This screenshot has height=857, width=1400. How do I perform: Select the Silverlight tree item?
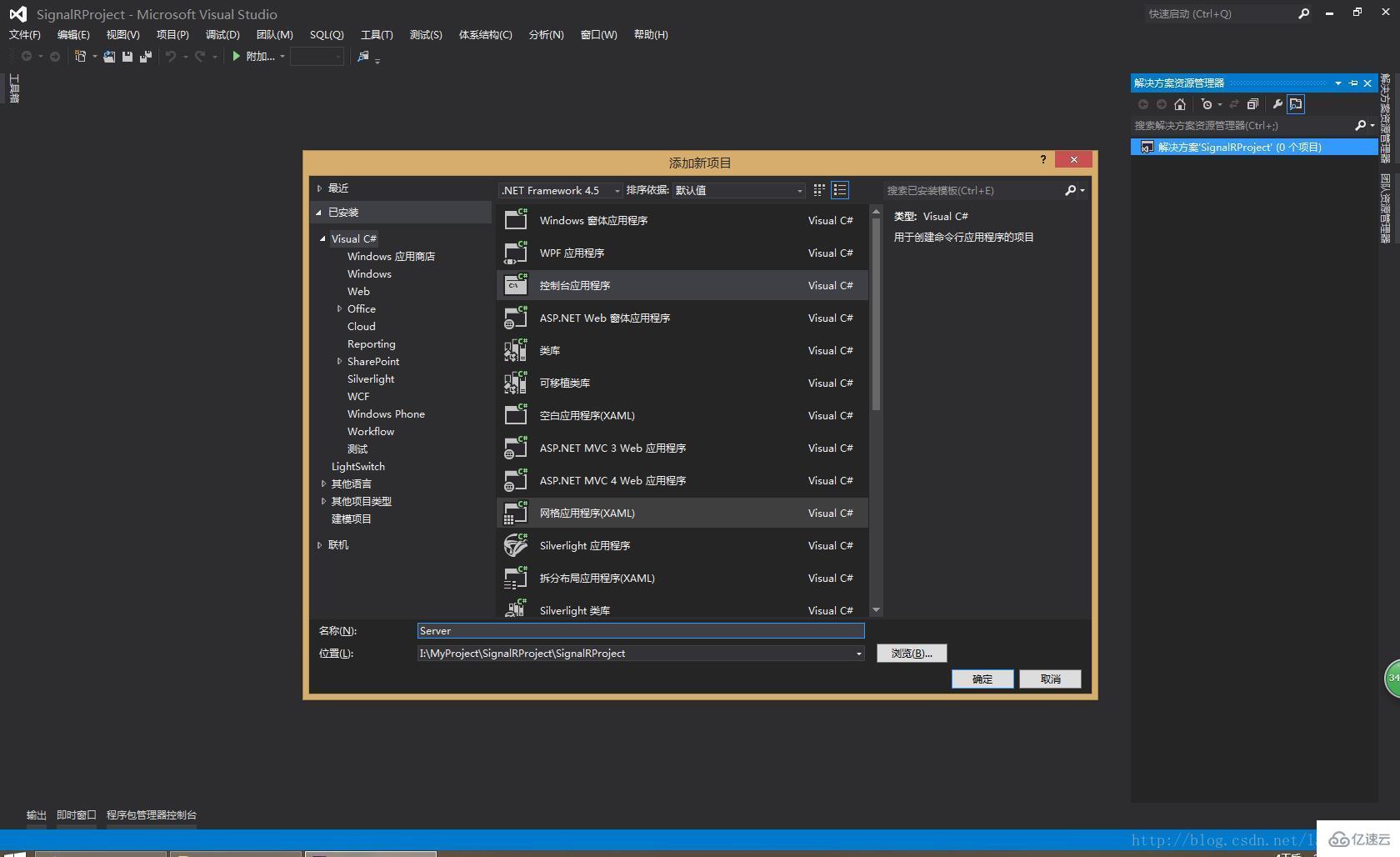pos(371,378)
